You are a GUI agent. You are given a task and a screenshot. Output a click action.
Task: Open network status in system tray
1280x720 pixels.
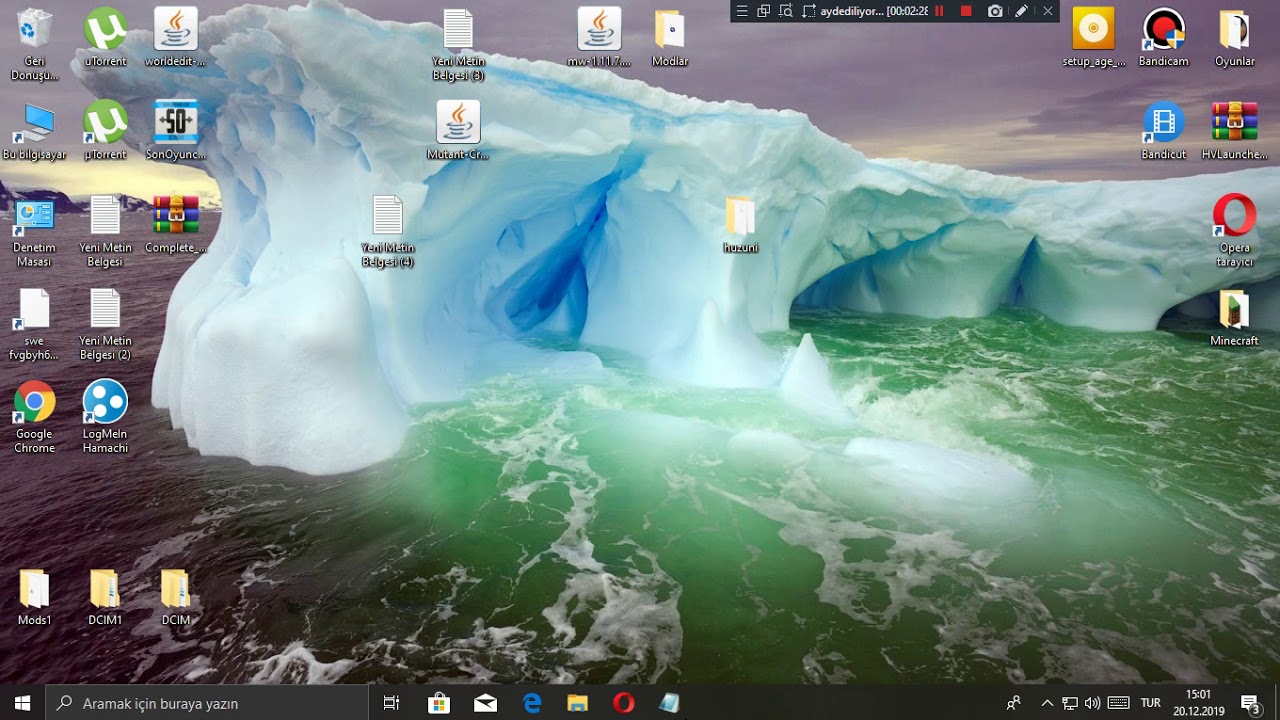[x=1070, y=703]
